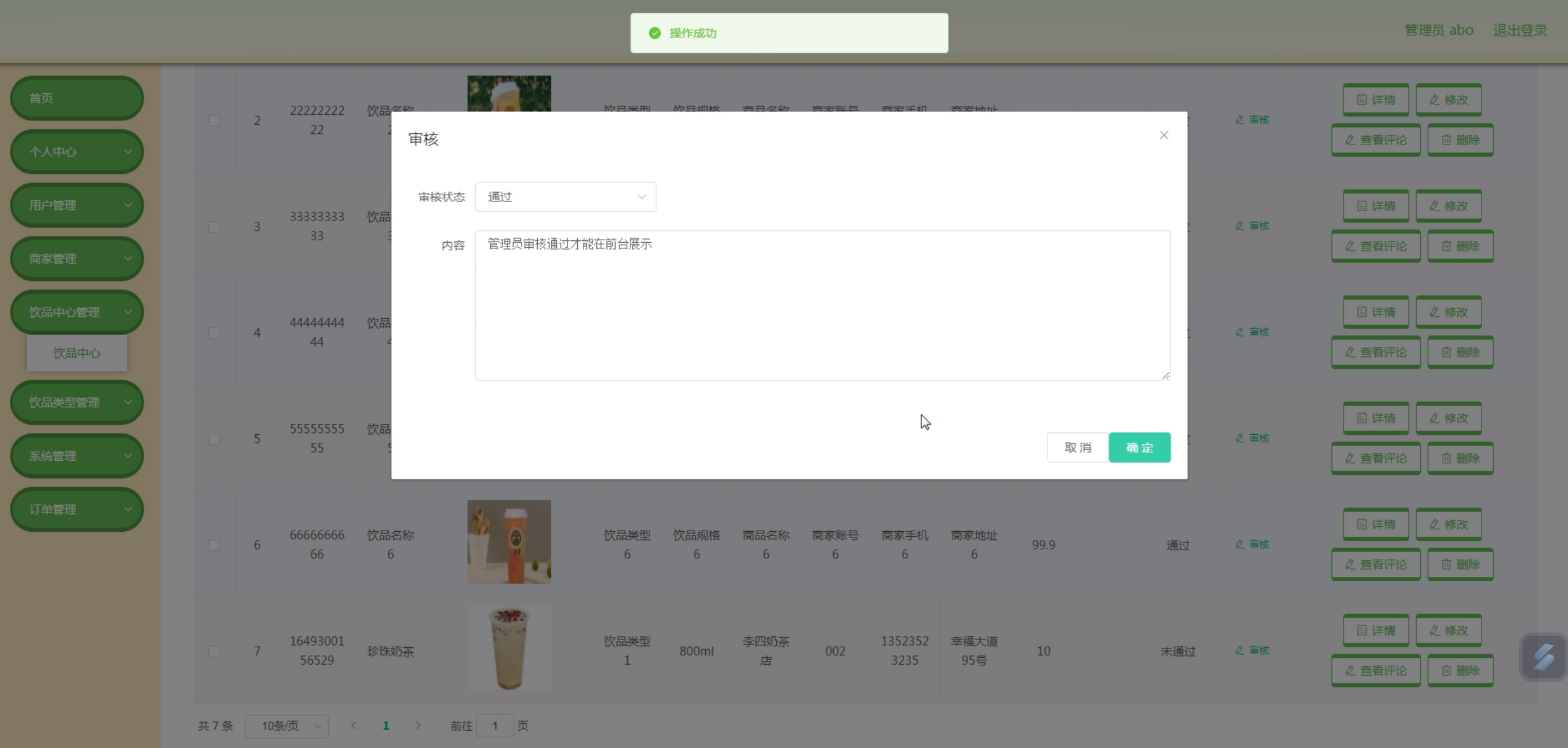The height and width of the screenshot is (748, 1568).
Task: Click the 确定 confirm button
Action: tap(1138, 448)
